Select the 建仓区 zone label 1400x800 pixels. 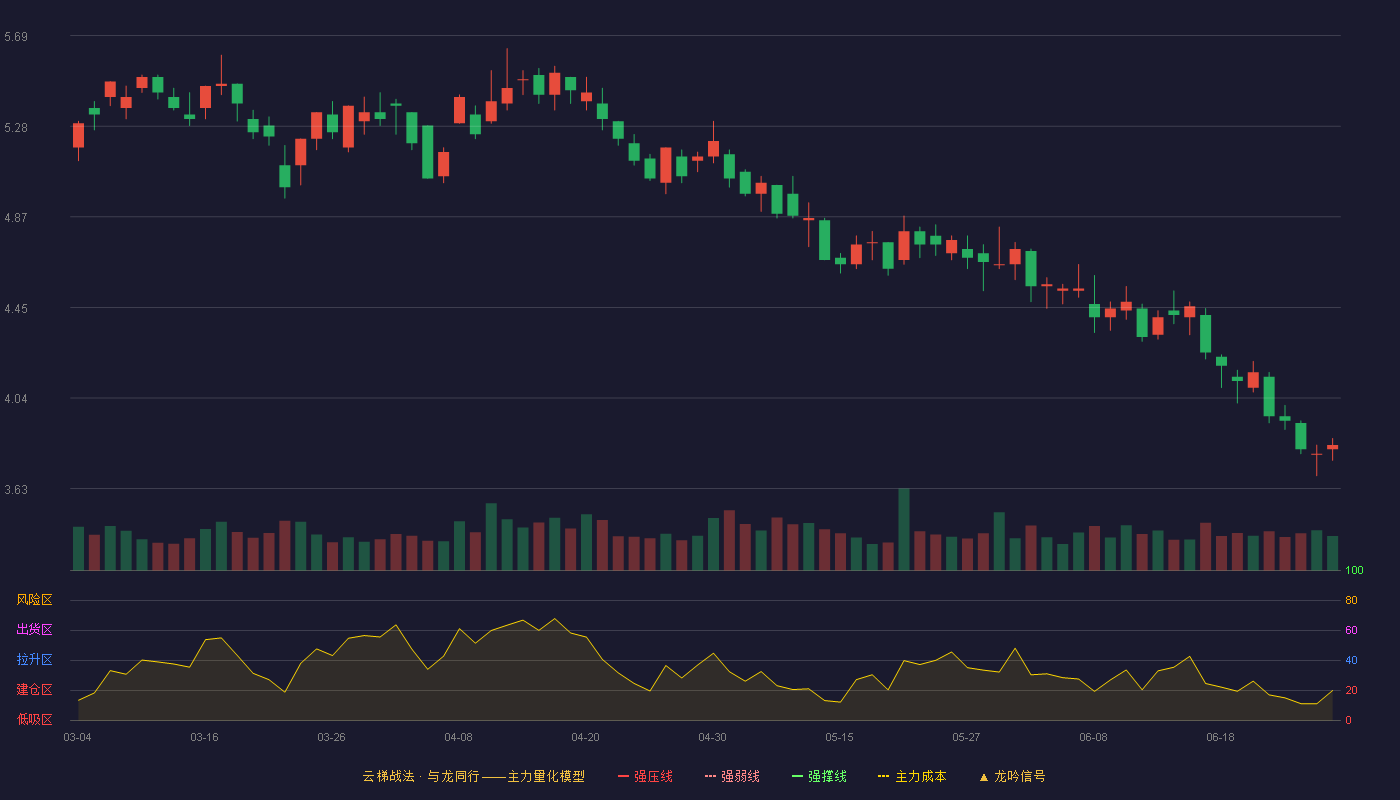click(x=34, y=690)
